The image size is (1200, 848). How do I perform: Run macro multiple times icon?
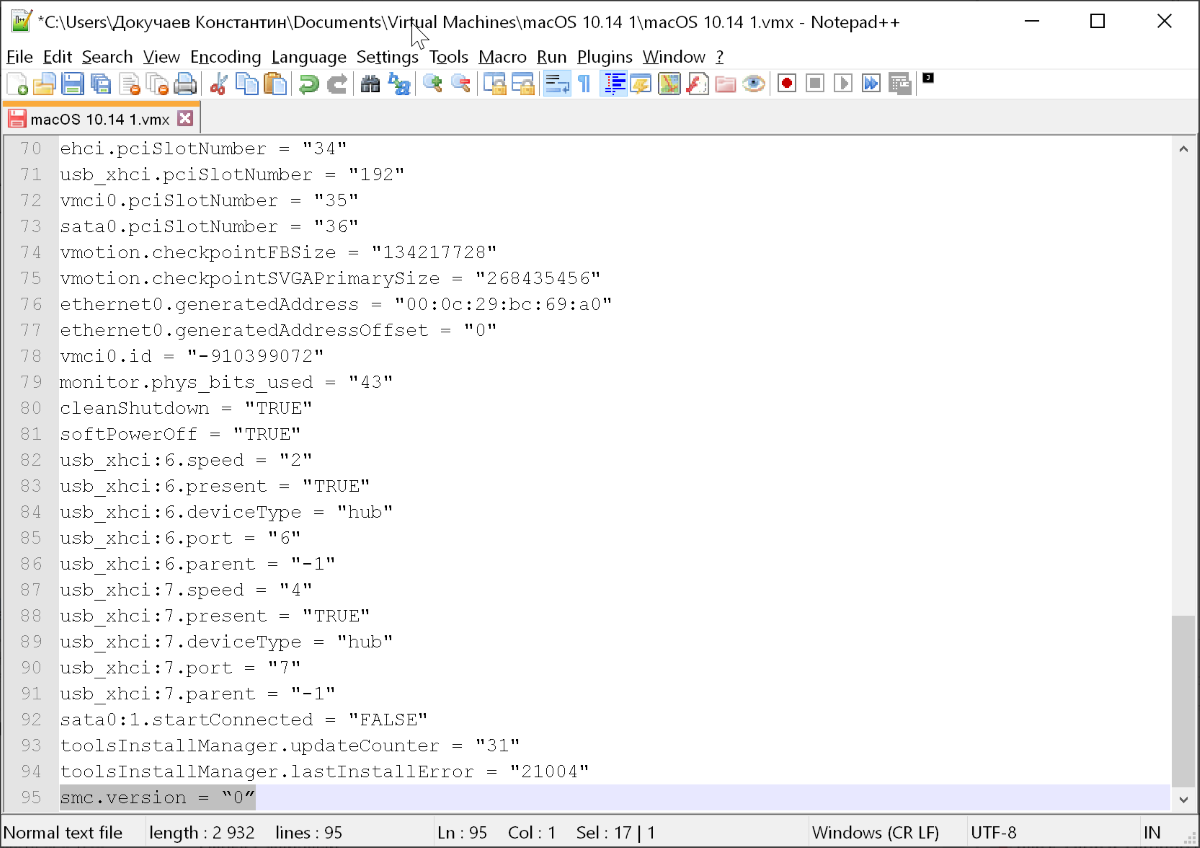[x=871, y=84]
